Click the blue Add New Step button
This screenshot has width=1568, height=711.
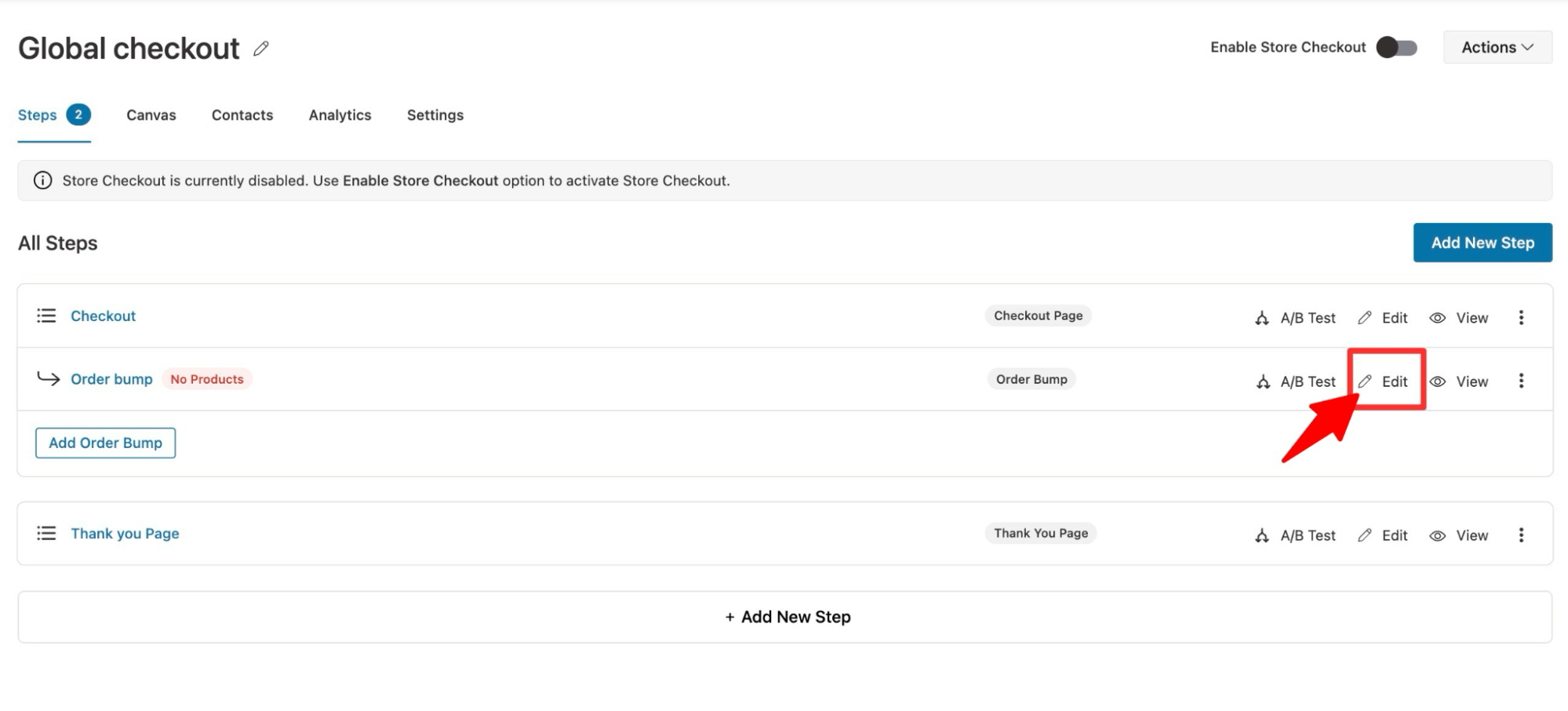(1483, 242)
